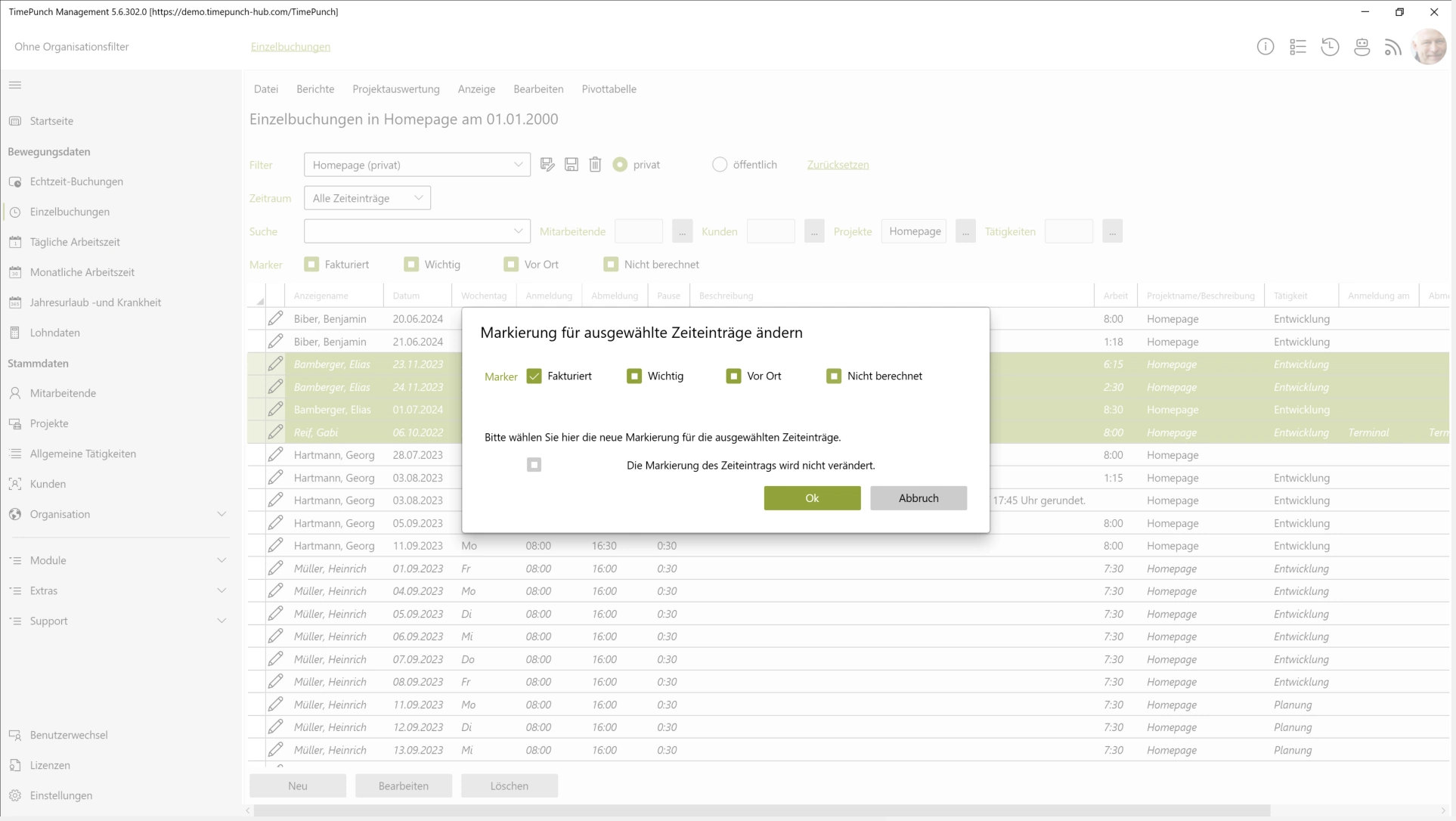The image size is (1456, 821).
Task: Open Benutzerwechsel in sidebar
Action: (x=69, y=735)
